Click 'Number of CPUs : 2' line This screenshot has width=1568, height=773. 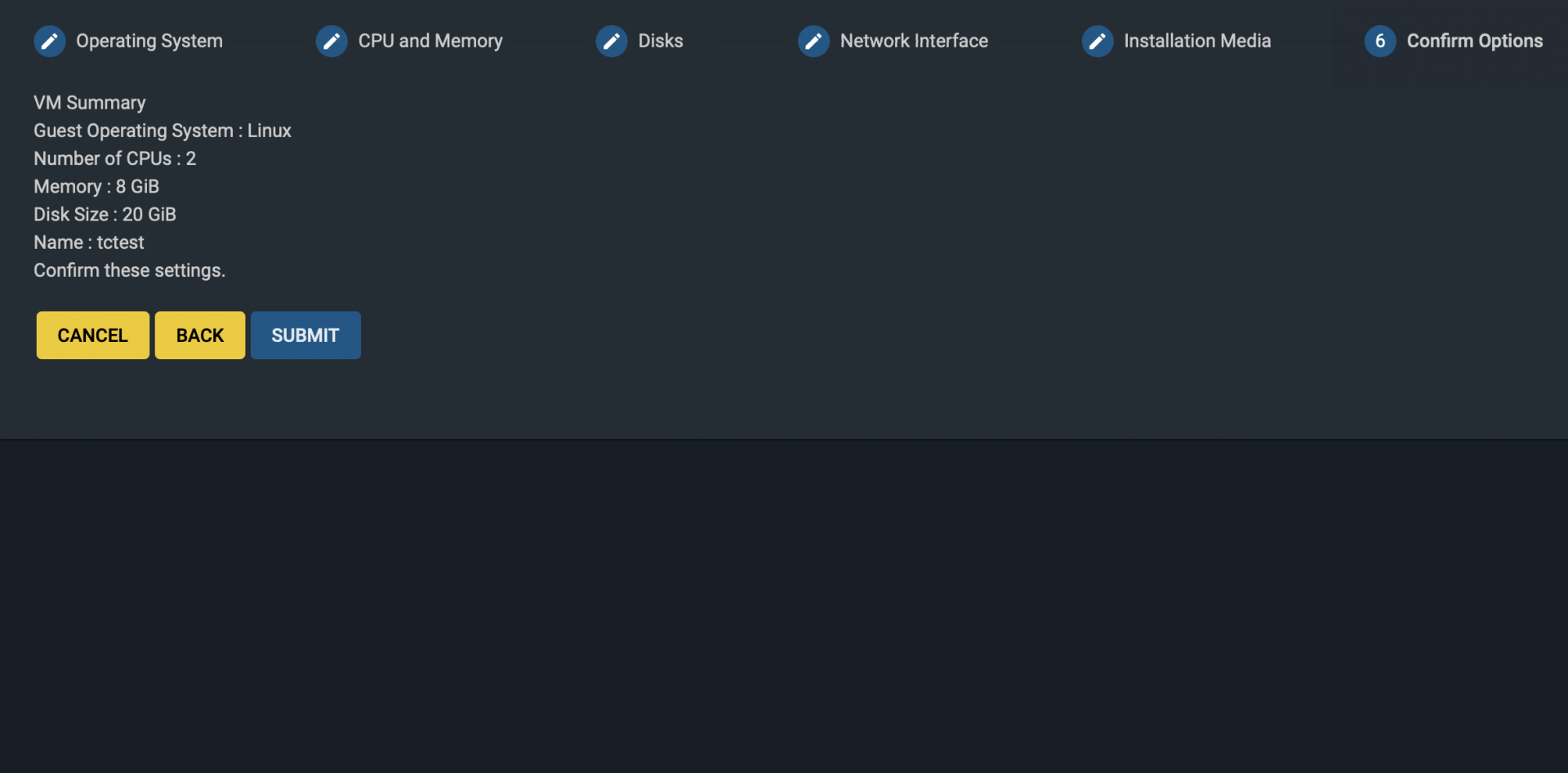coord(115,158)
